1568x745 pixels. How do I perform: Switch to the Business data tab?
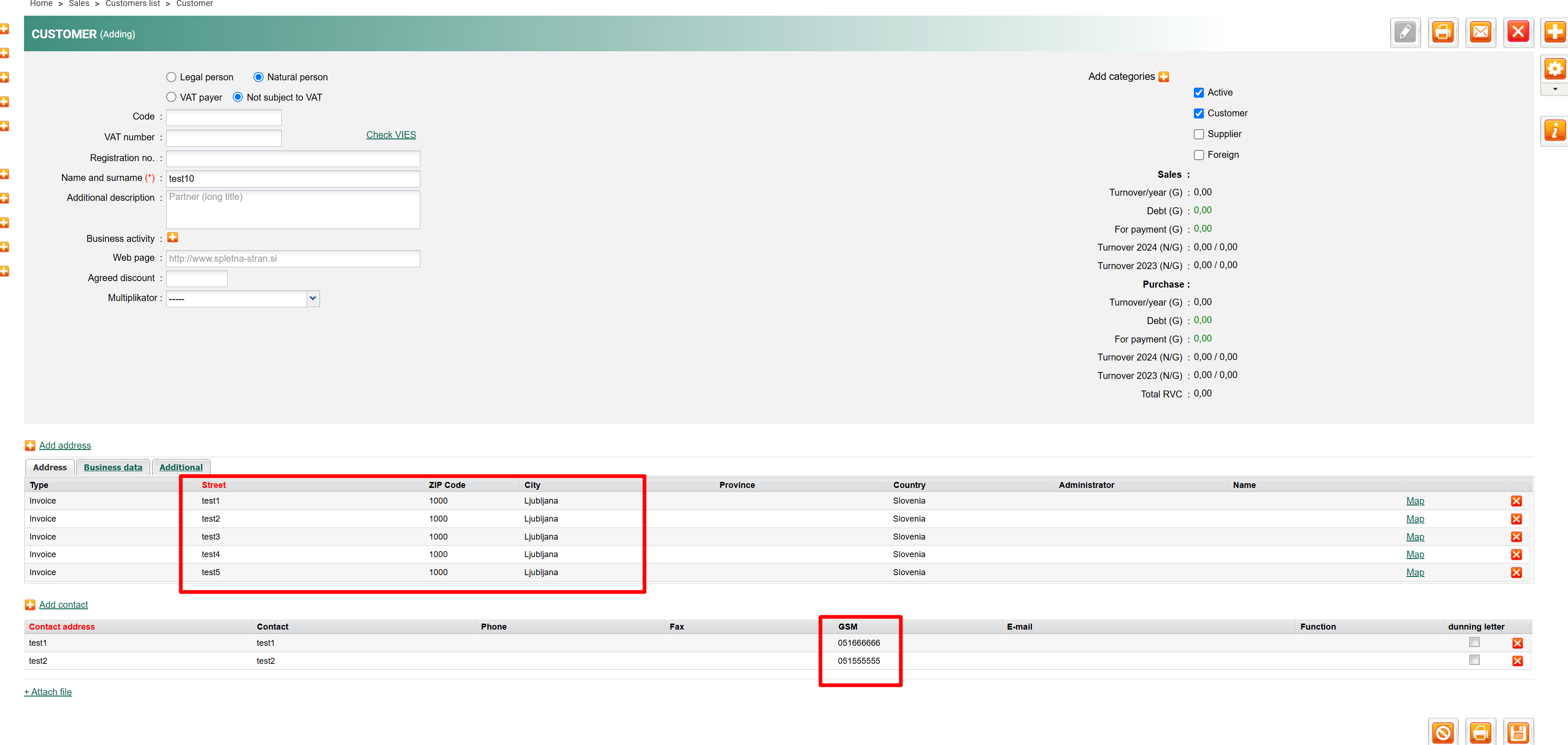point(113,467)
